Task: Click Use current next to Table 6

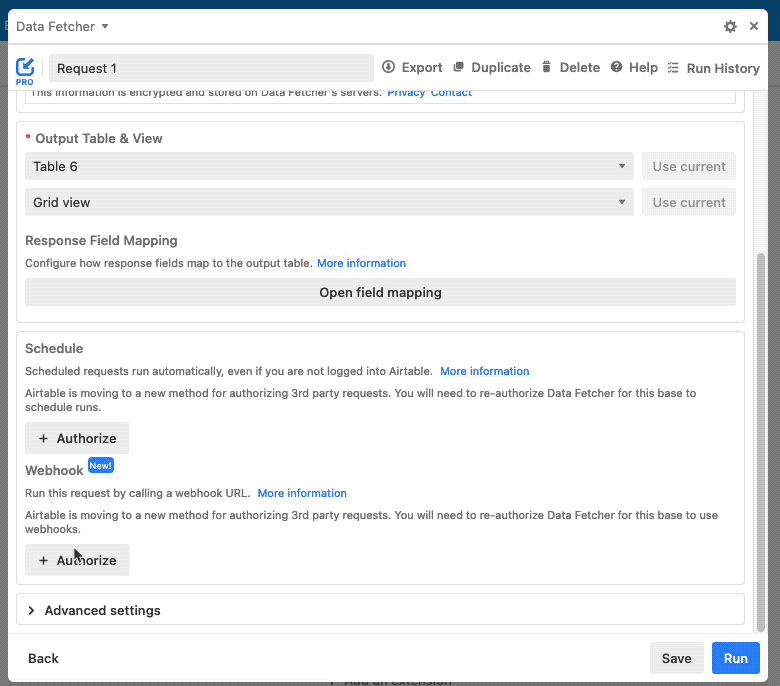Action: pos(688,166)
